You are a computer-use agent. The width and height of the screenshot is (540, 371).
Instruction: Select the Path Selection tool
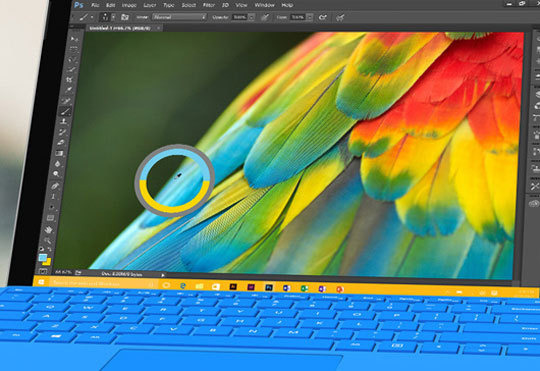(52, 207)
